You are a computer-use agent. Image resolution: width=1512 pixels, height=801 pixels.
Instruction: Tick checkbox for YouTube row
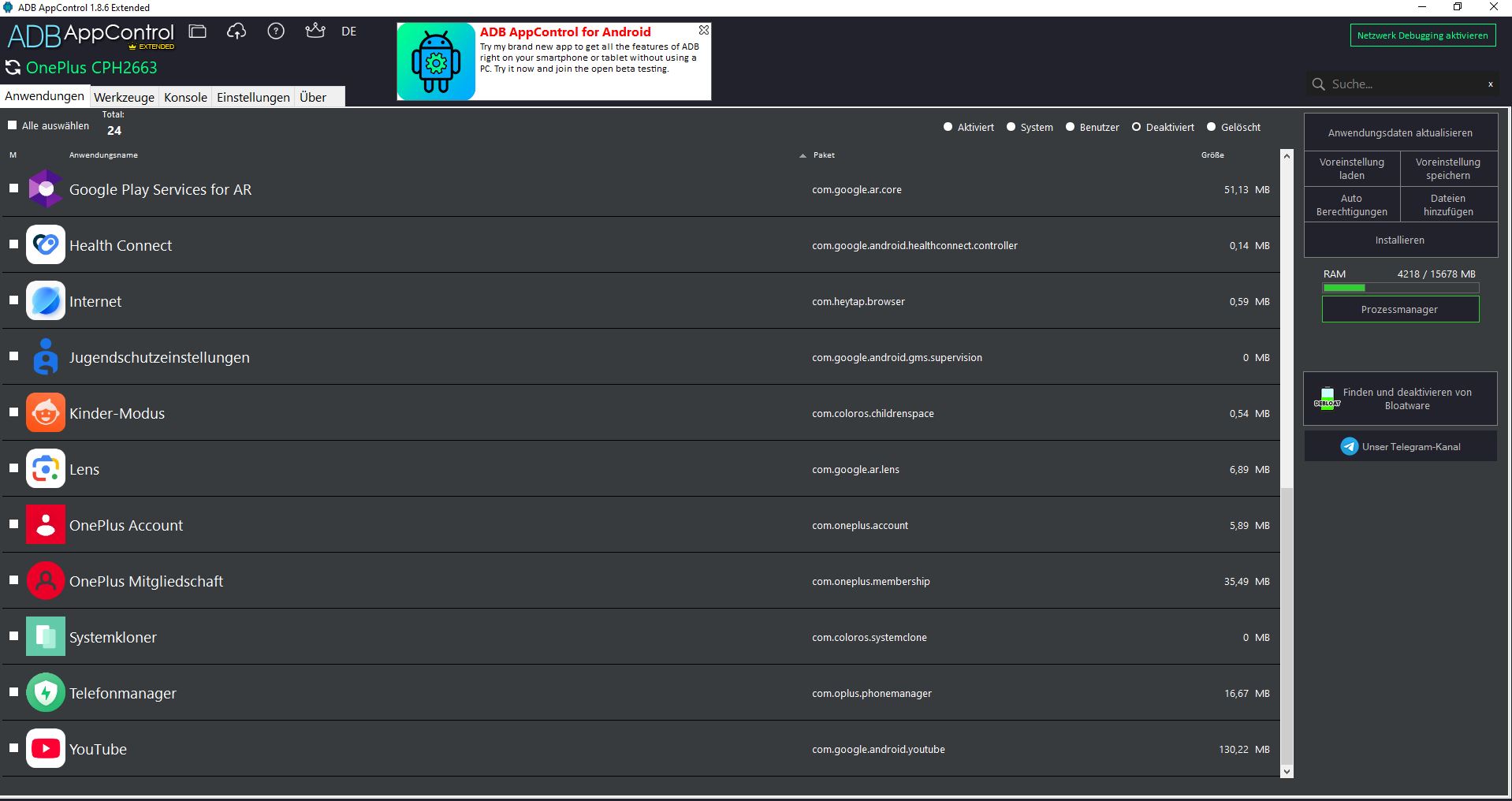click(x=13, y=748)
